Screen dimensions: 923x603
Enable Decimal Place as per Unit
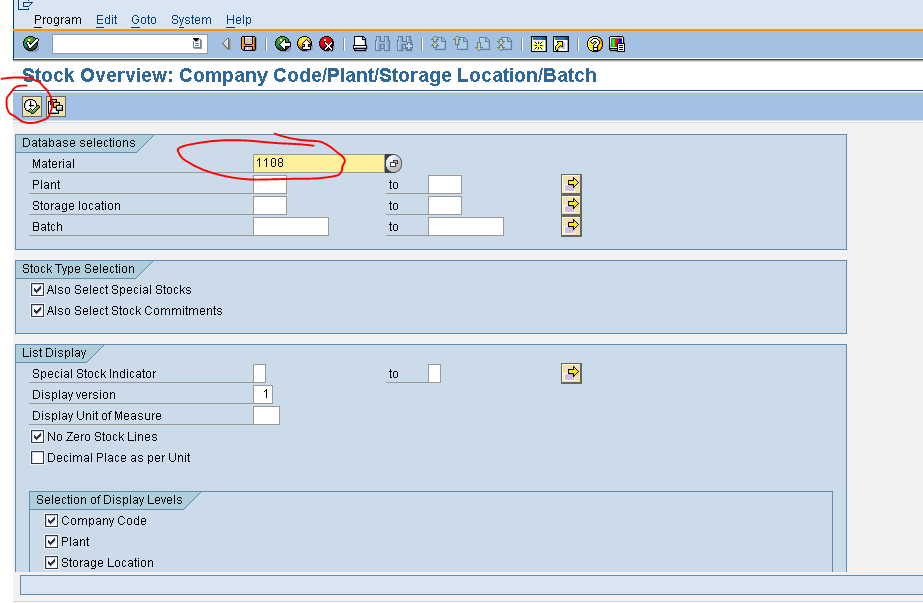[x=37, y=457]
